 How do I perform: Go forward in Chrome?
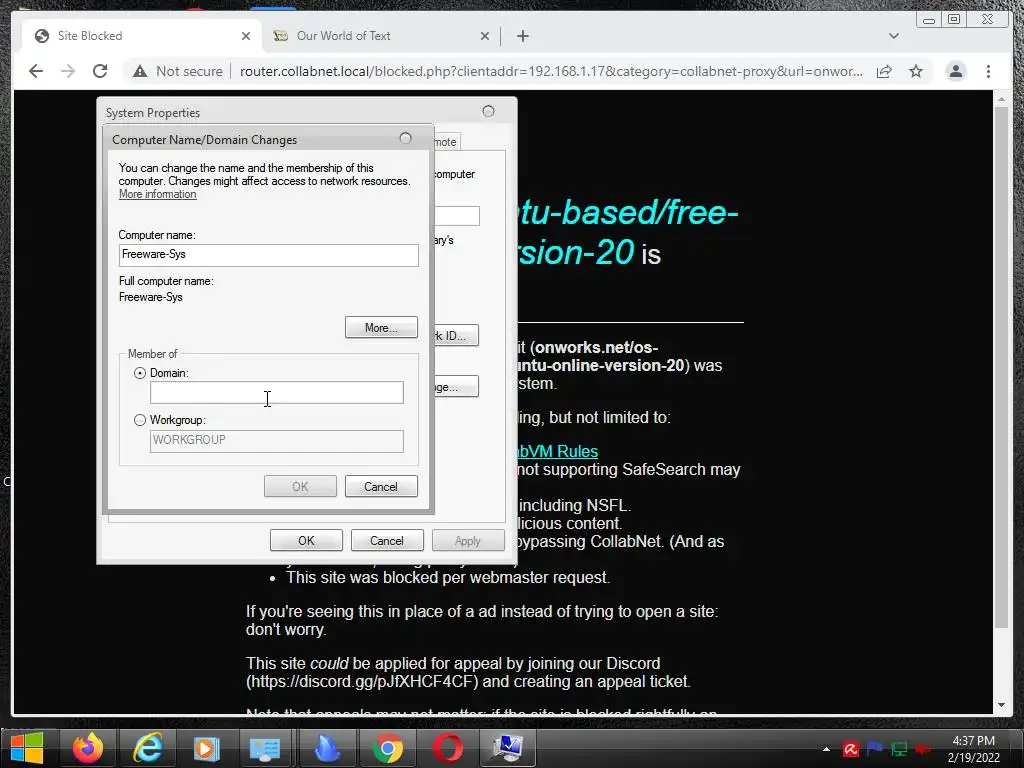pyautogui.click(x=68, y=71)
